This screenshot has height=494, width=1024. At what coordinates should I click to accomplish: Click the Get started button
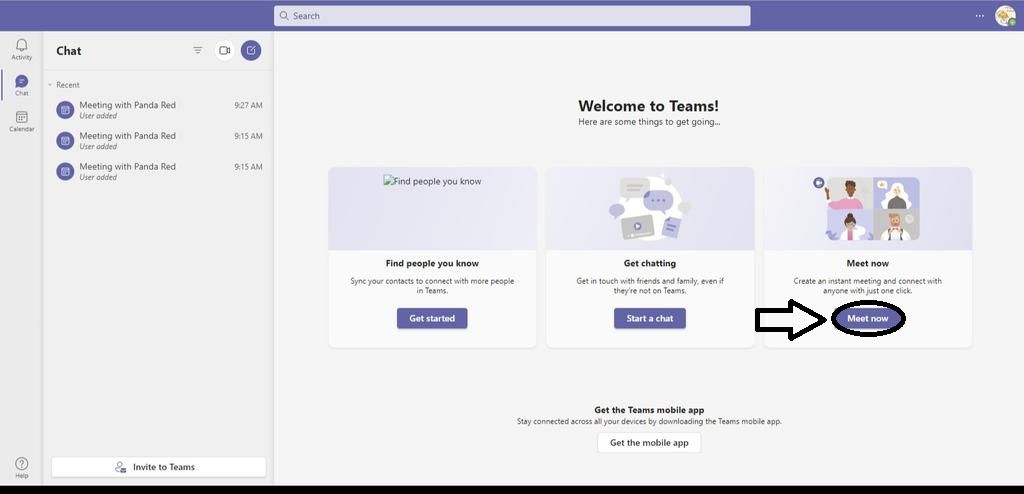click(432, 318)
